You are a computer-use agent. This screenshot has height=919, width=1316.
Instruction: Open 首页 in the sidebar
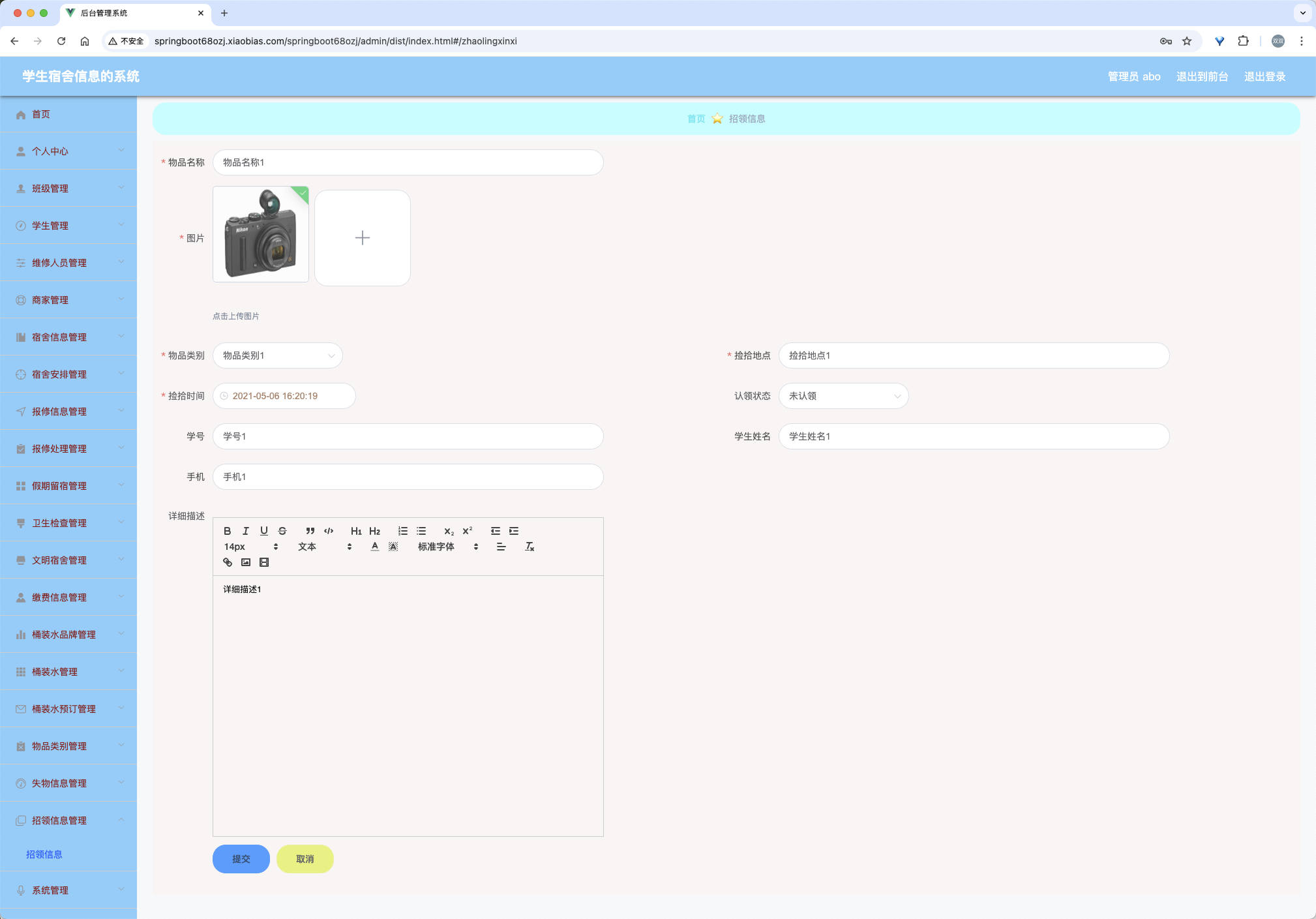point(68,114)
